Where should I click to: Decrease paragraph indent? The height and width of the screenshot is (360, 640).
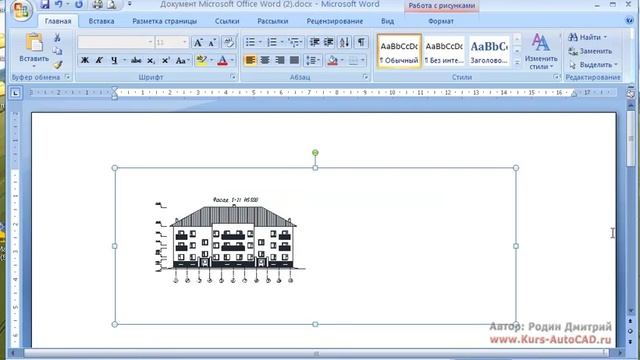pyautogui.click(x=314, y=42)
